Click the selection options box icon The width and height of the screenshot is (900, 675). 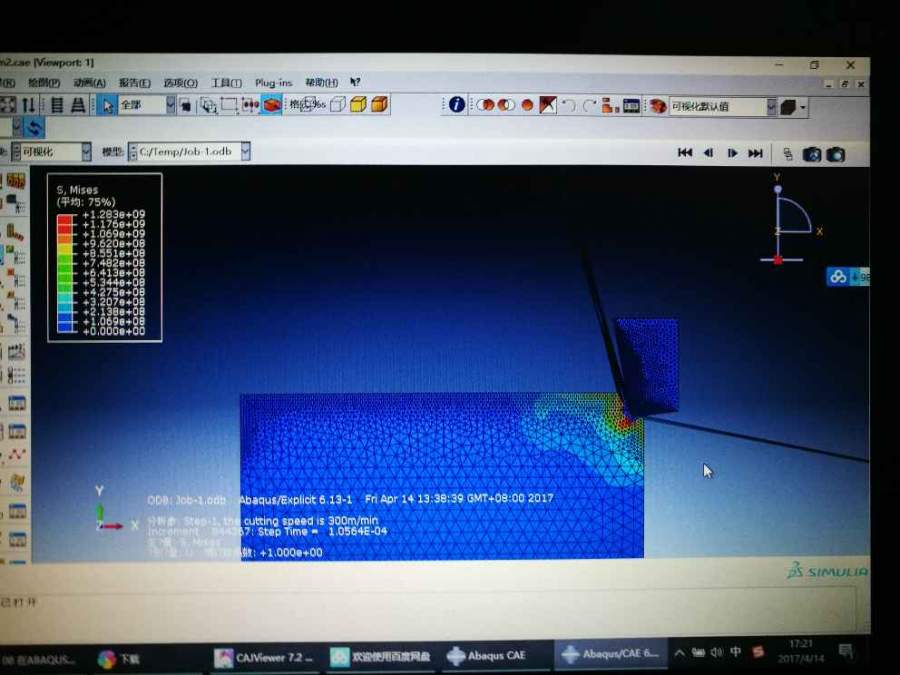point(185,105)
